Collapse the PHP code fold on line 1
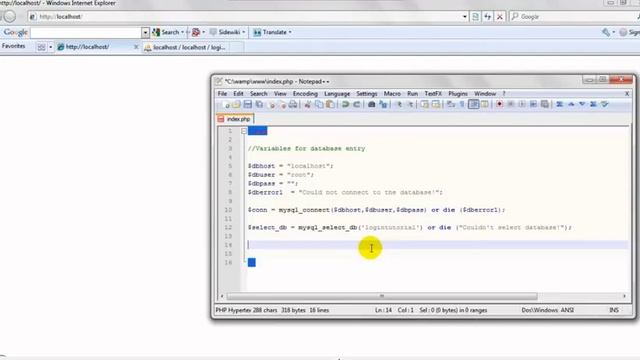This screenshot has width=640, height=360. (x=244, y=131)
